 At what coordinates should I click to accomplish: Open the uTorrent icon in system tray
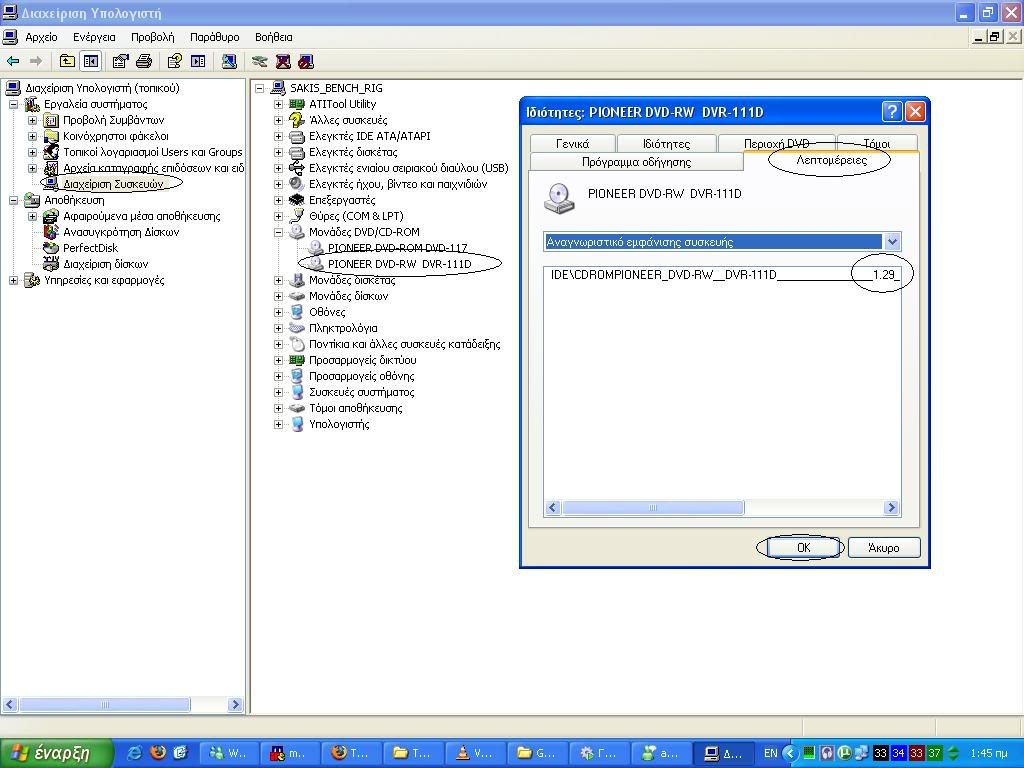click(844, 753)
